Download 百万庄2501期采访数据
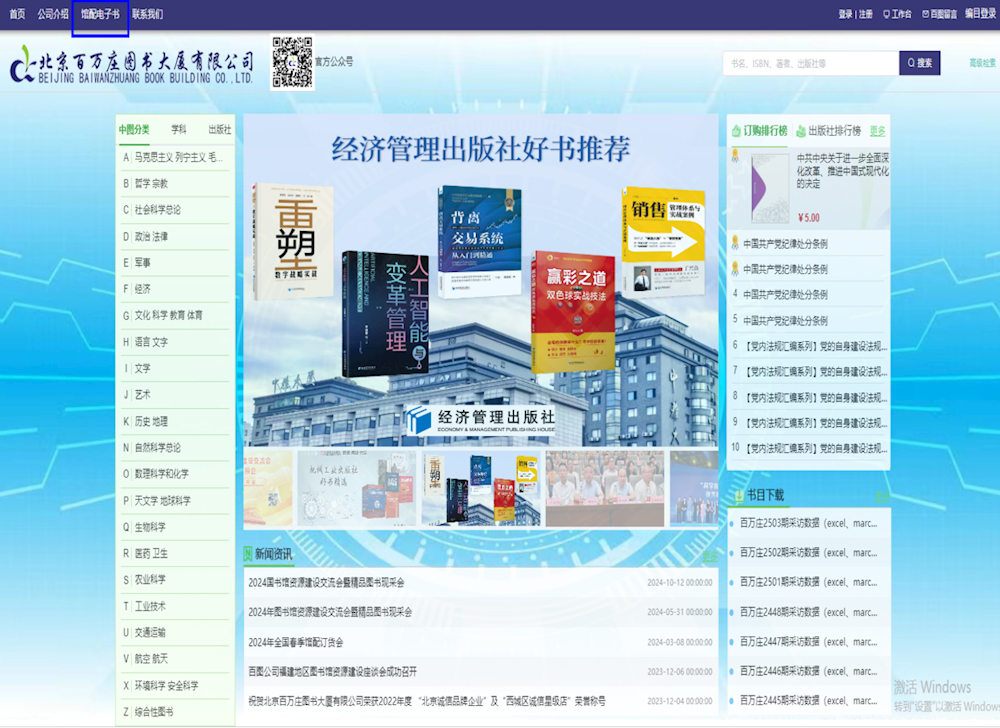 [808, 582]
